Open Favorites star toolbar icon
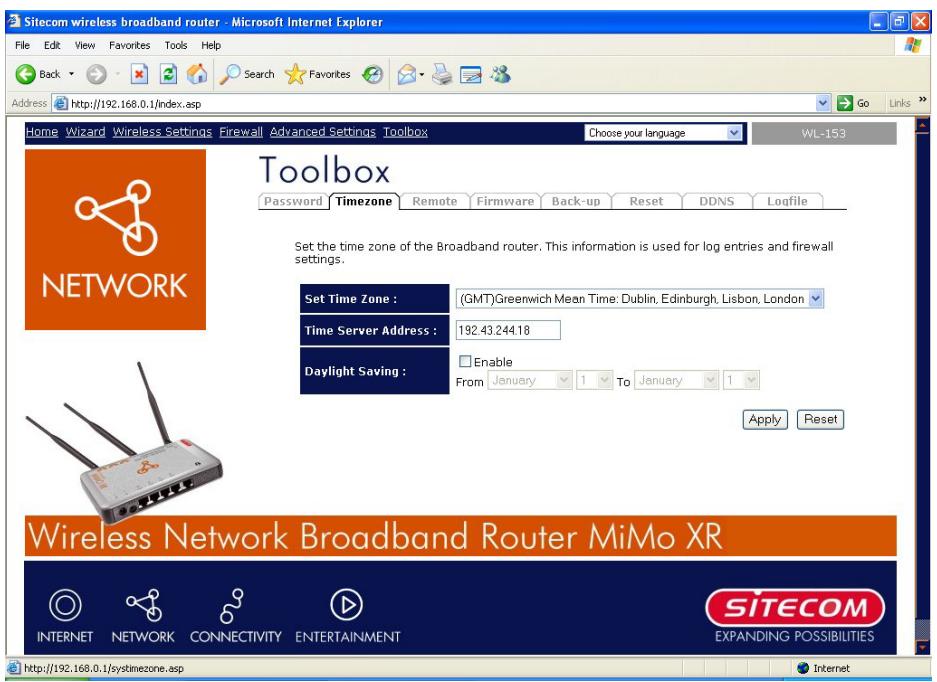The image size is (937, 682). [295, 74]
